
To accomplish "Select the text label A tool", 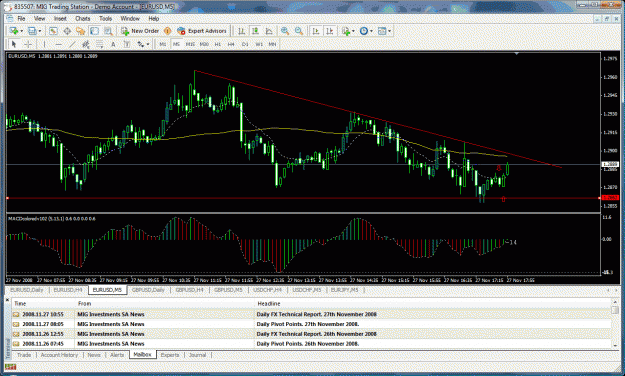I will [x=113, y=44].
